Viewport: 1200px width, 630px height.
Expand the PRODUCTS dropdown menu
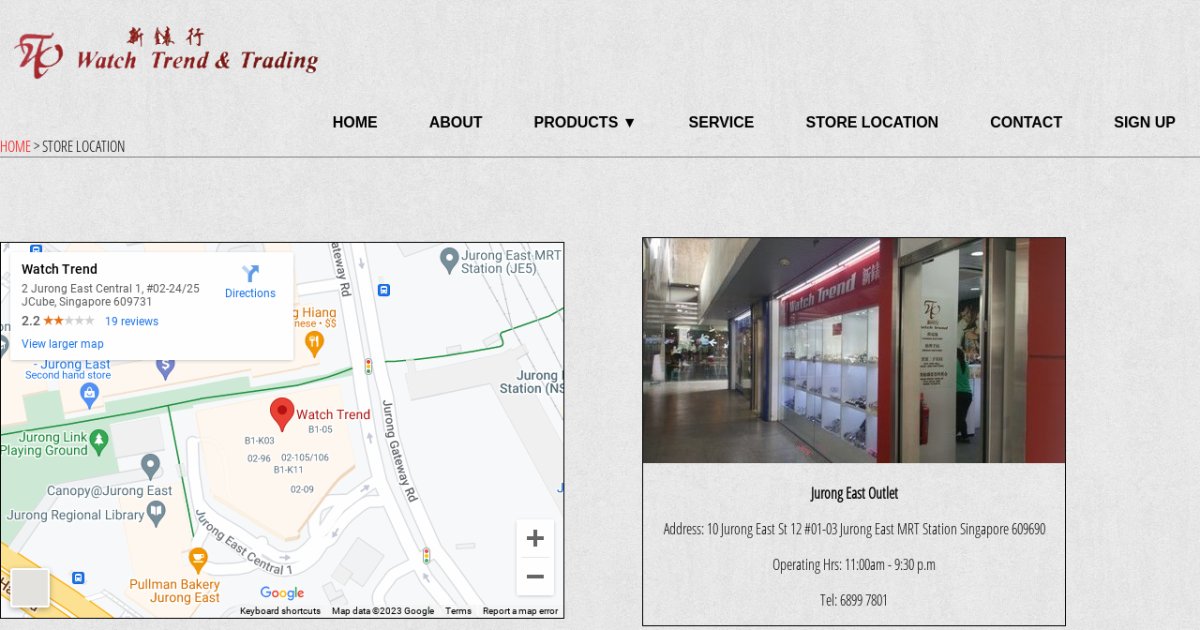(x=585, y=122)
